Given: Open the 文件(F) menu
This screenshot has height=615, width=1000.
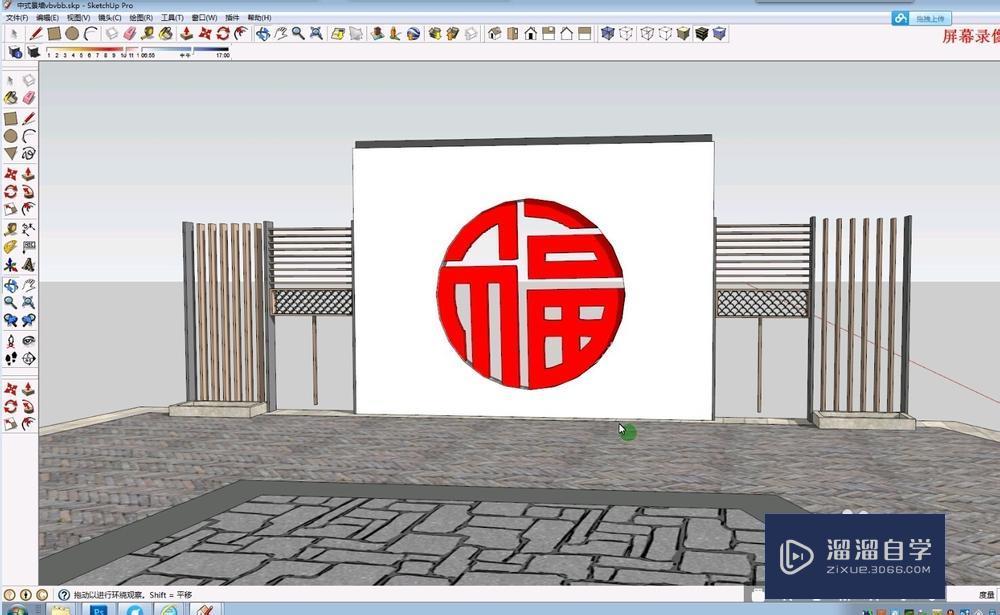Looking at the screenshot, I should pyautogui.click(x=17, y=18).
